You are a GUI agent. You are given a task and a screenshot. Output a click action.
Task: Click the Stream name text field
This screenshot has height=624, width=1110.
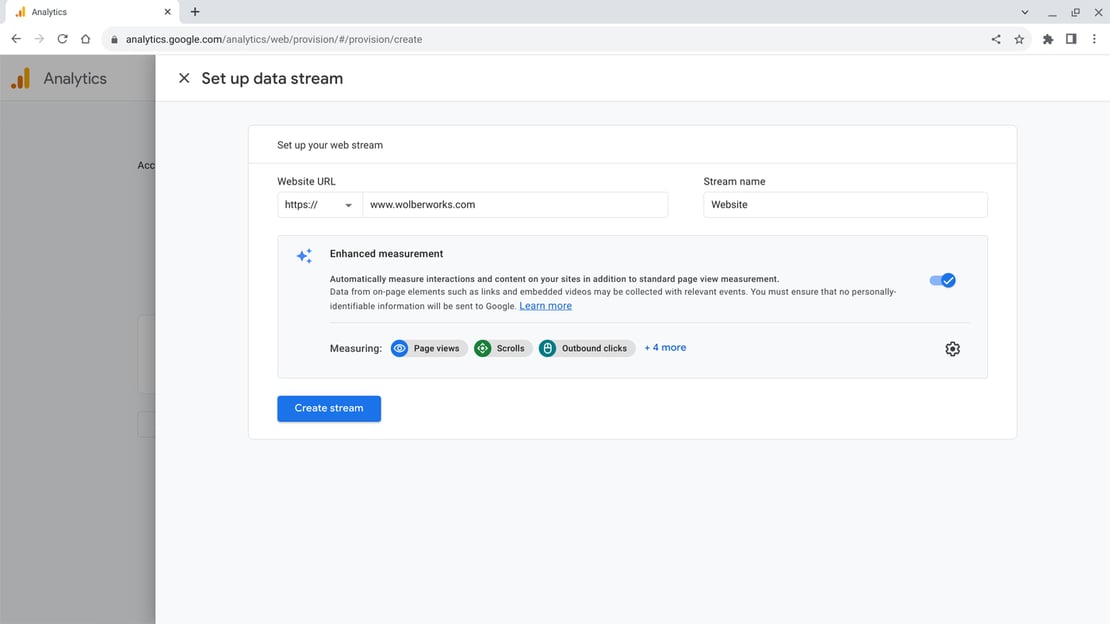click(845, 205)
